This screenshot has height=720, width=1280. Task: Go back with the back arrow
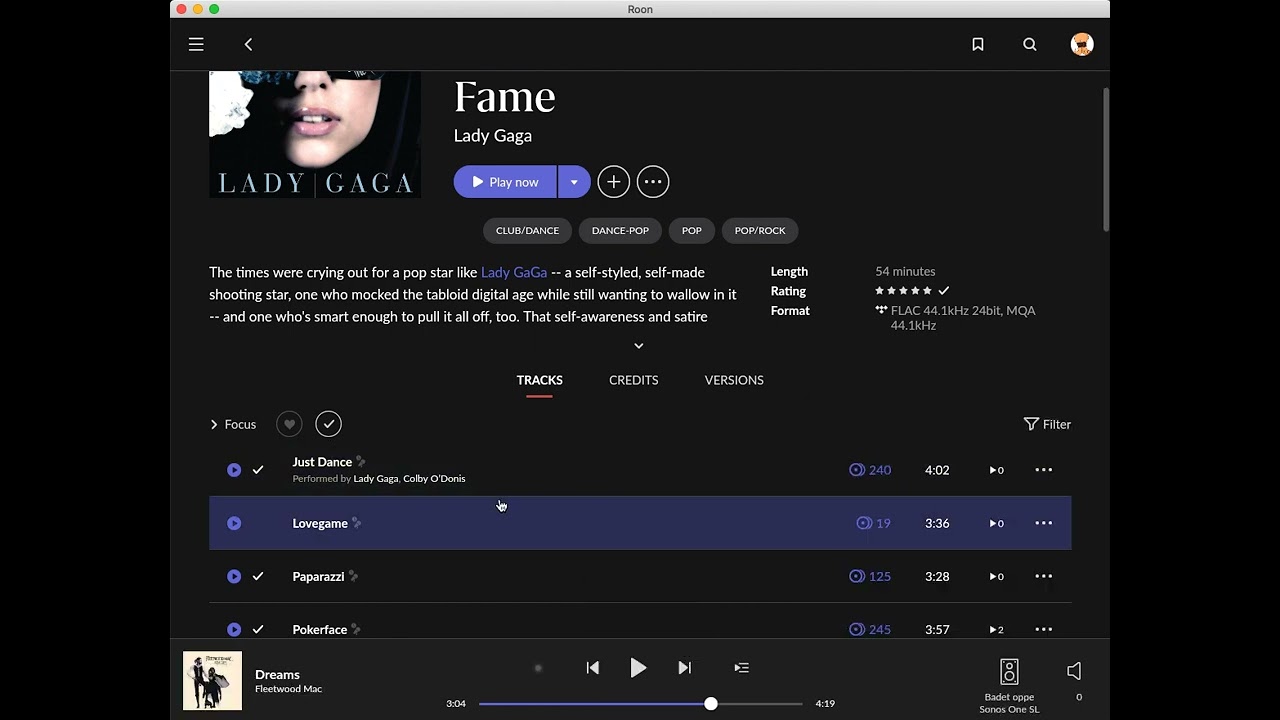click(x=248, y=44)
